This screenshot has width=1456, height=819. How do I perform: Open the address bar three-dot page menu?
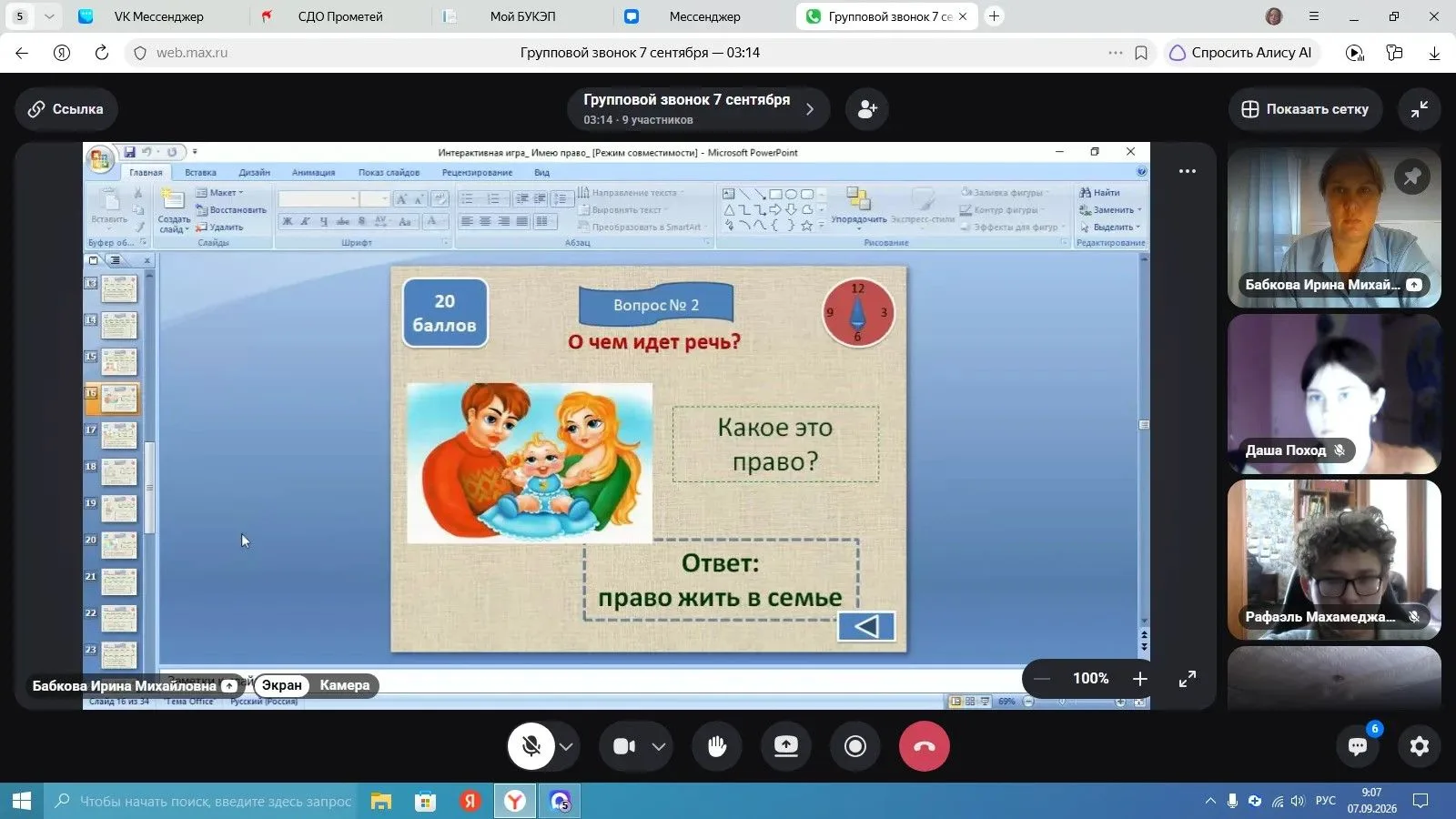tap(1116, 53)
